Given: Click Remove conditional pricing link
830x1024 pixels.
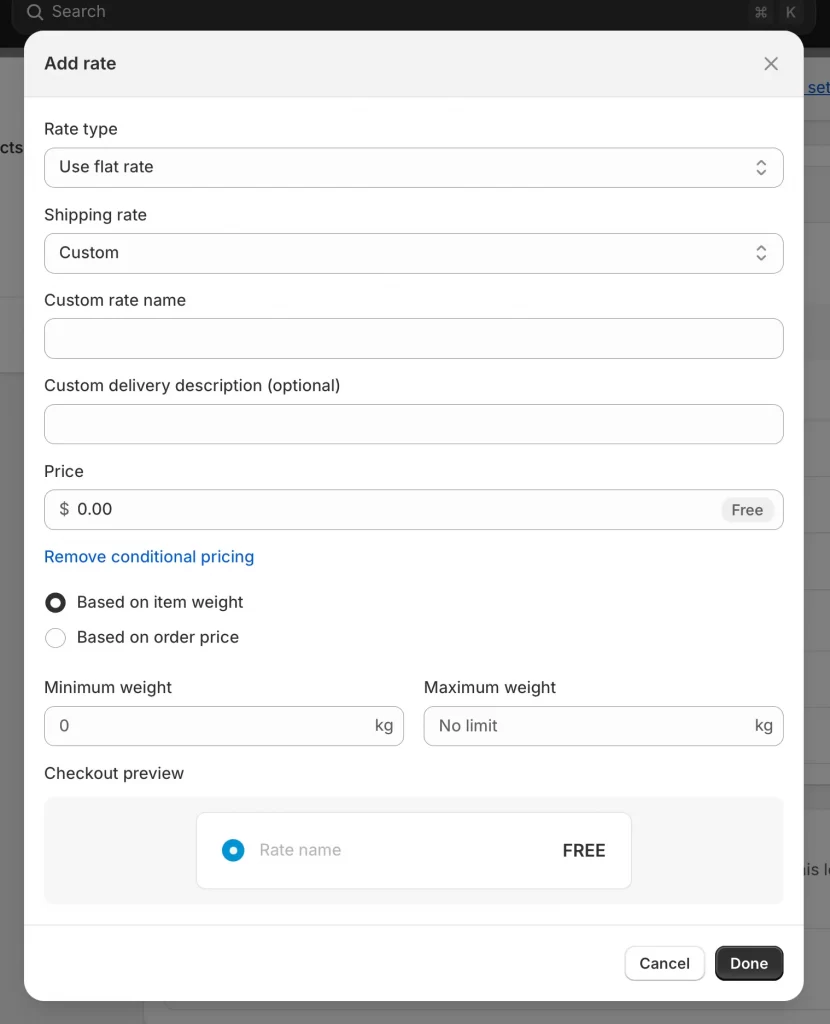Looking at the screenshot, I should (149, 557).
